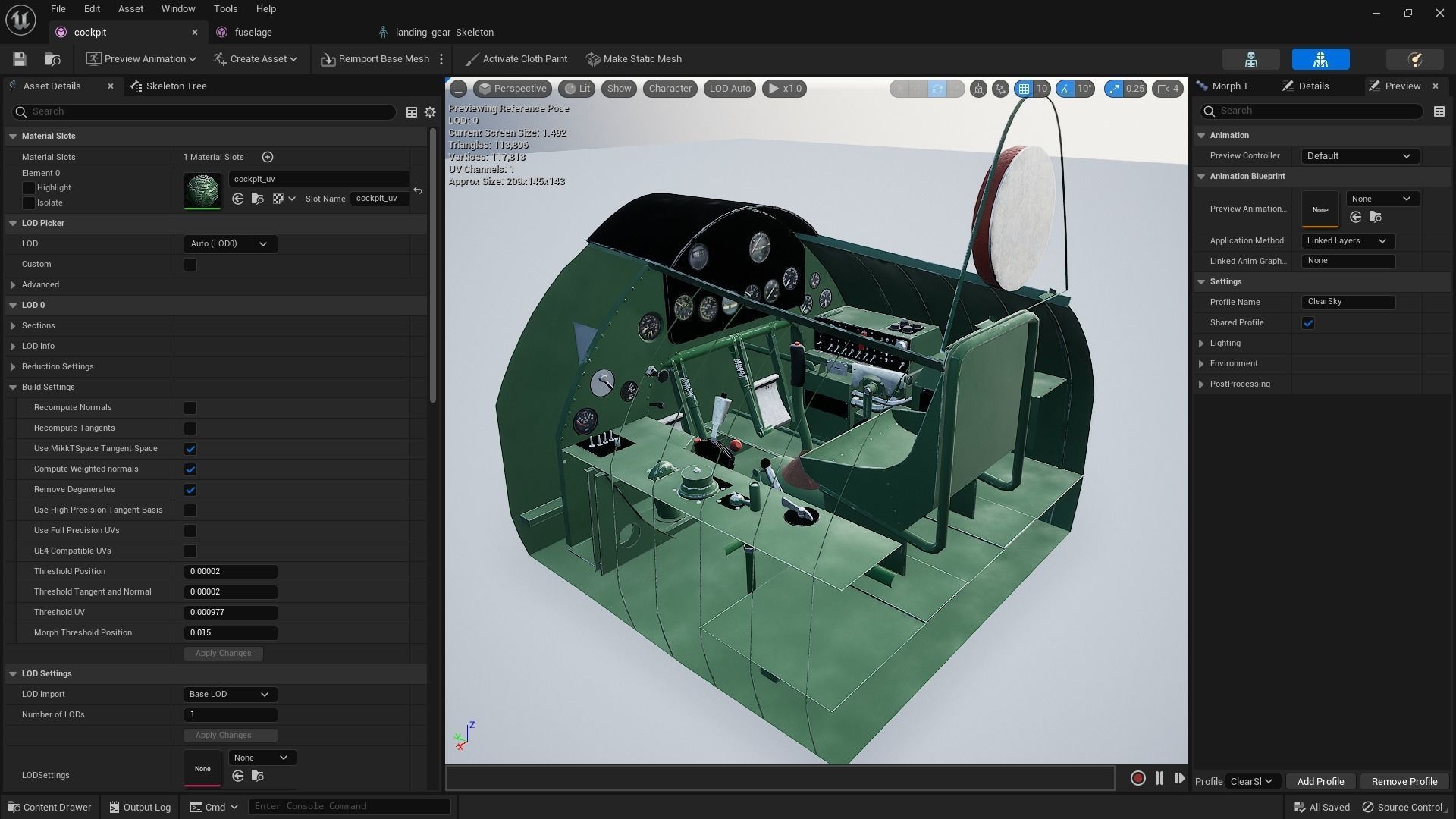The image size is (1456, 819).
Task: Open camera speed setting
Action: click(x=1168, y=89)
